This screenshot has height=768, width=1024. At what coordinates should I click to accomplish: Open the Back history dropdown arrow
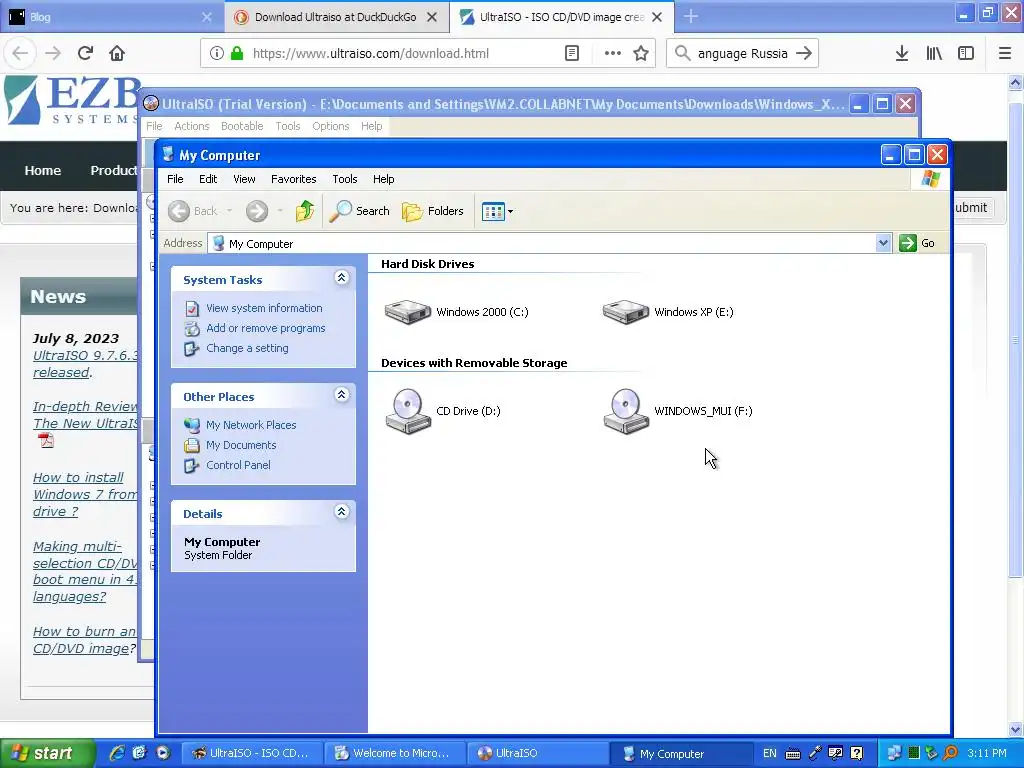tap(229, 211)
